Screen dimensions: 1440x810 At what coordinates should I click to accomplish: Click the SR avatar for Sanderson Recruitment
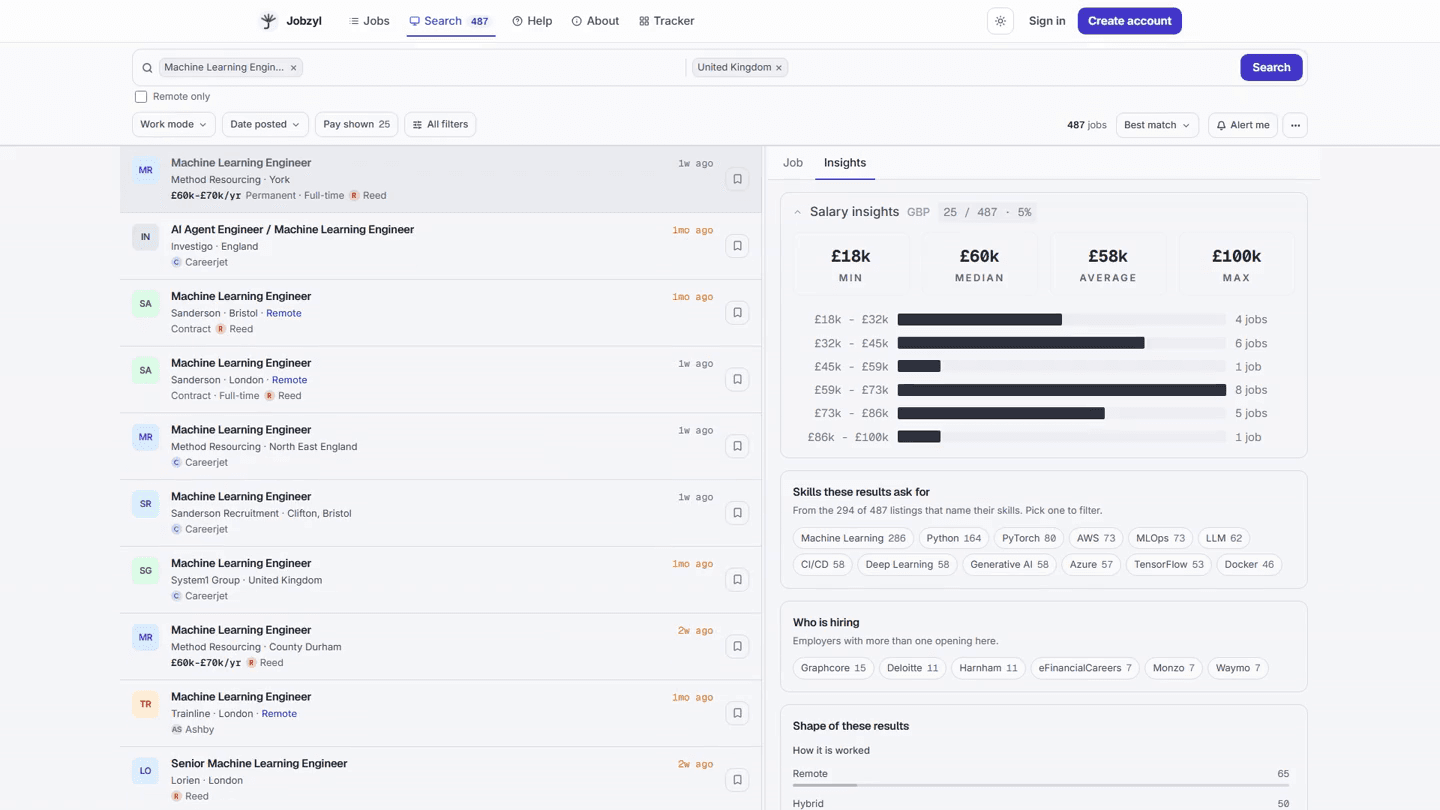pos(145,504)
